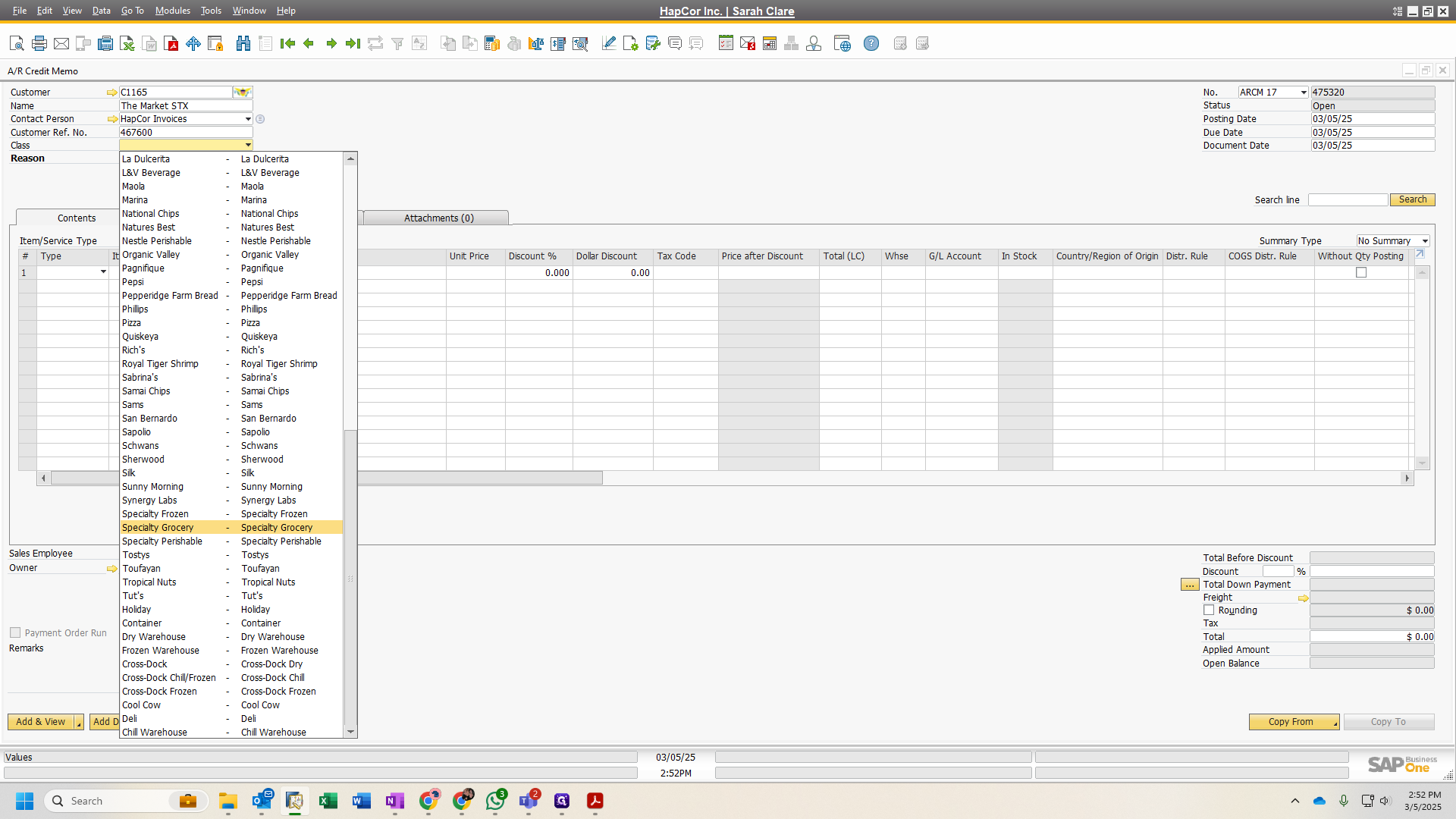Go to First Data Record arrow
This screenshot has height=819, width=1456.
(x=287, y=44)
